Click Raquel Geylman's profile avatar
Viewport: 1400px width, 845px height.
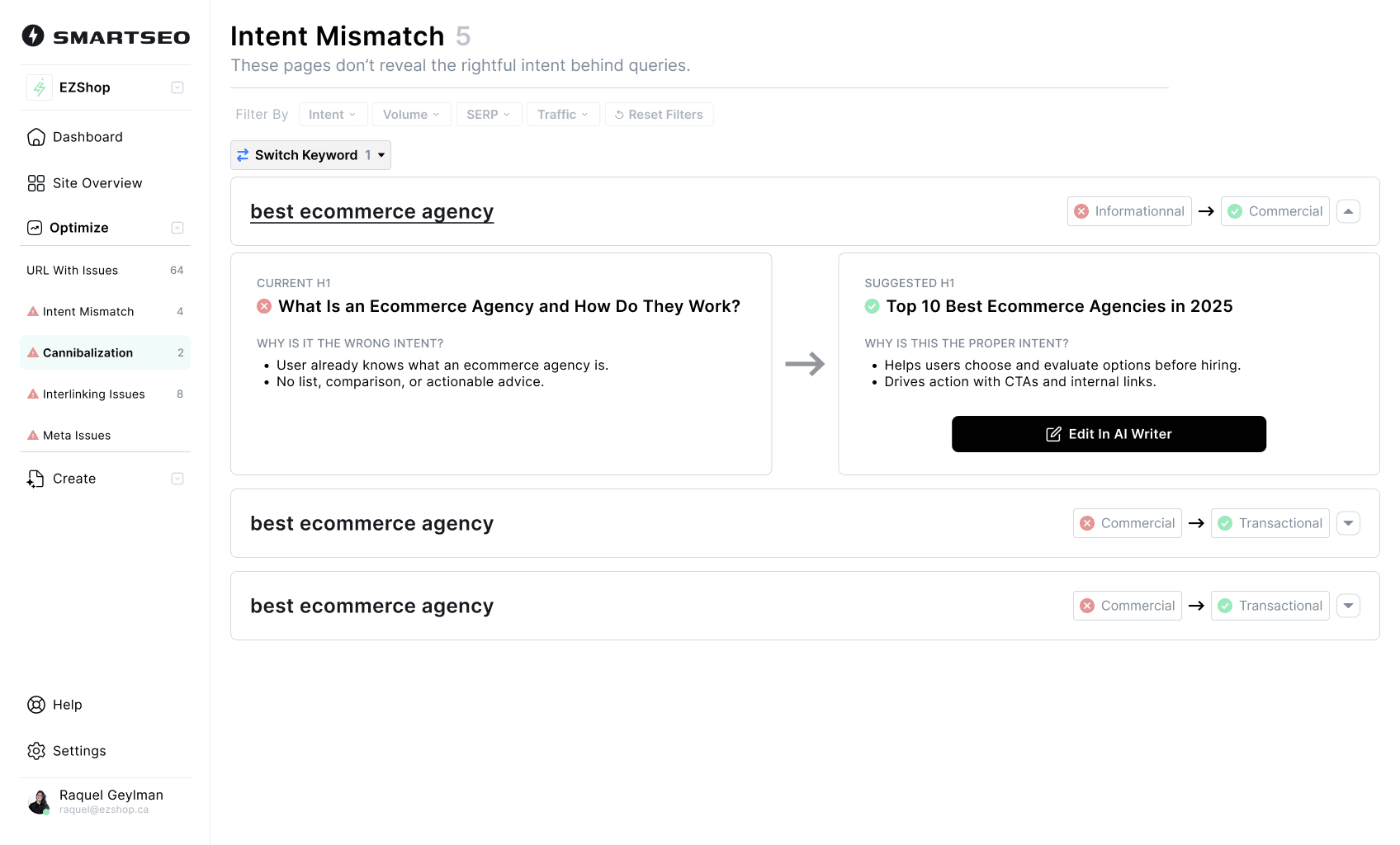point(39,801)
